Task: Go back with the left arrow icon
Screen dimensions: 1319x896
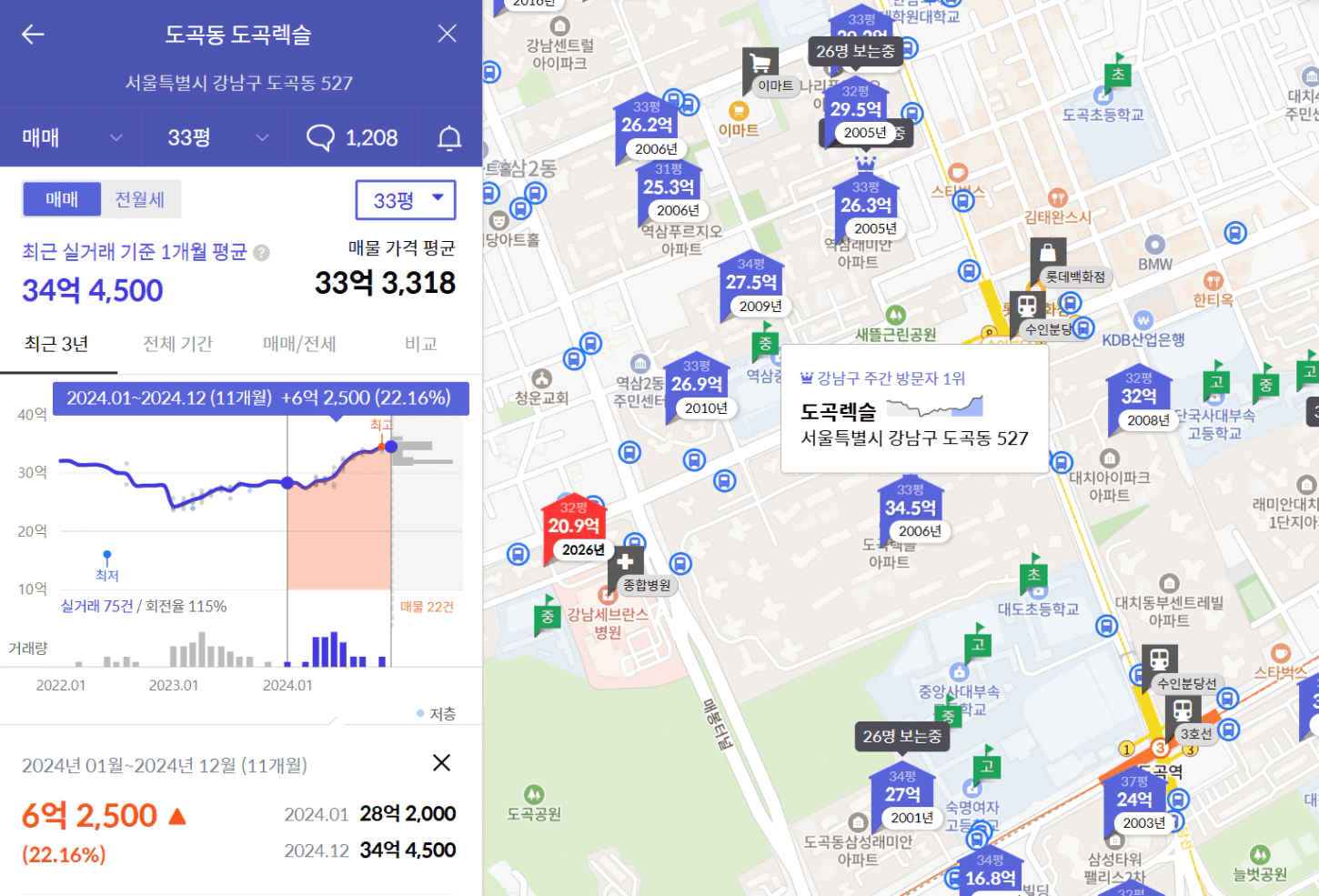Action: pyautogui.click(x=33, y=35)
